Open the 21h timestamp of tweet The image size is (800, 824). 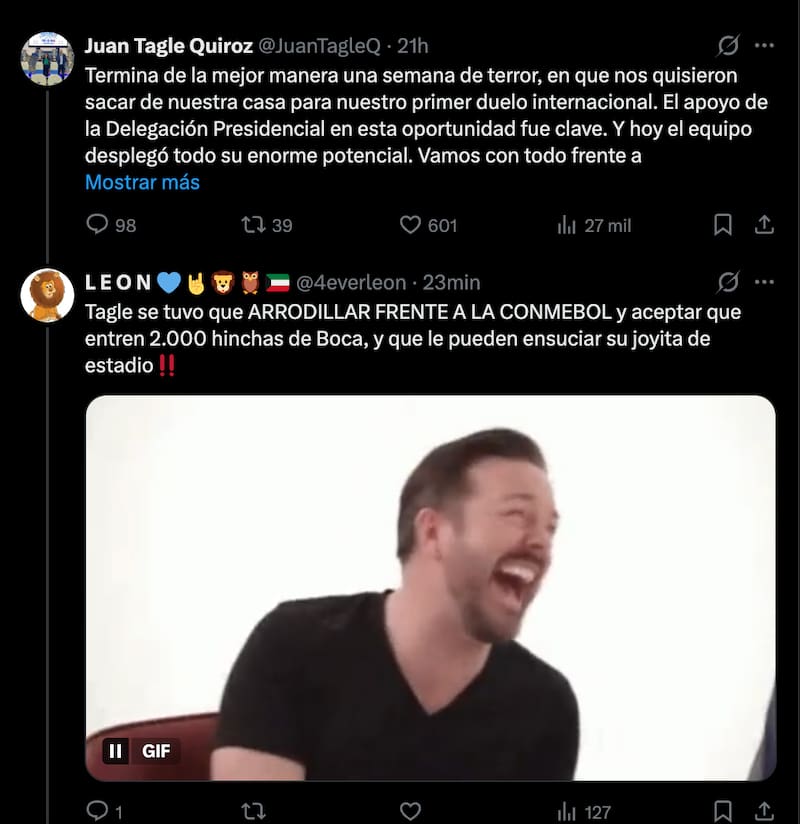click(412, 46)
